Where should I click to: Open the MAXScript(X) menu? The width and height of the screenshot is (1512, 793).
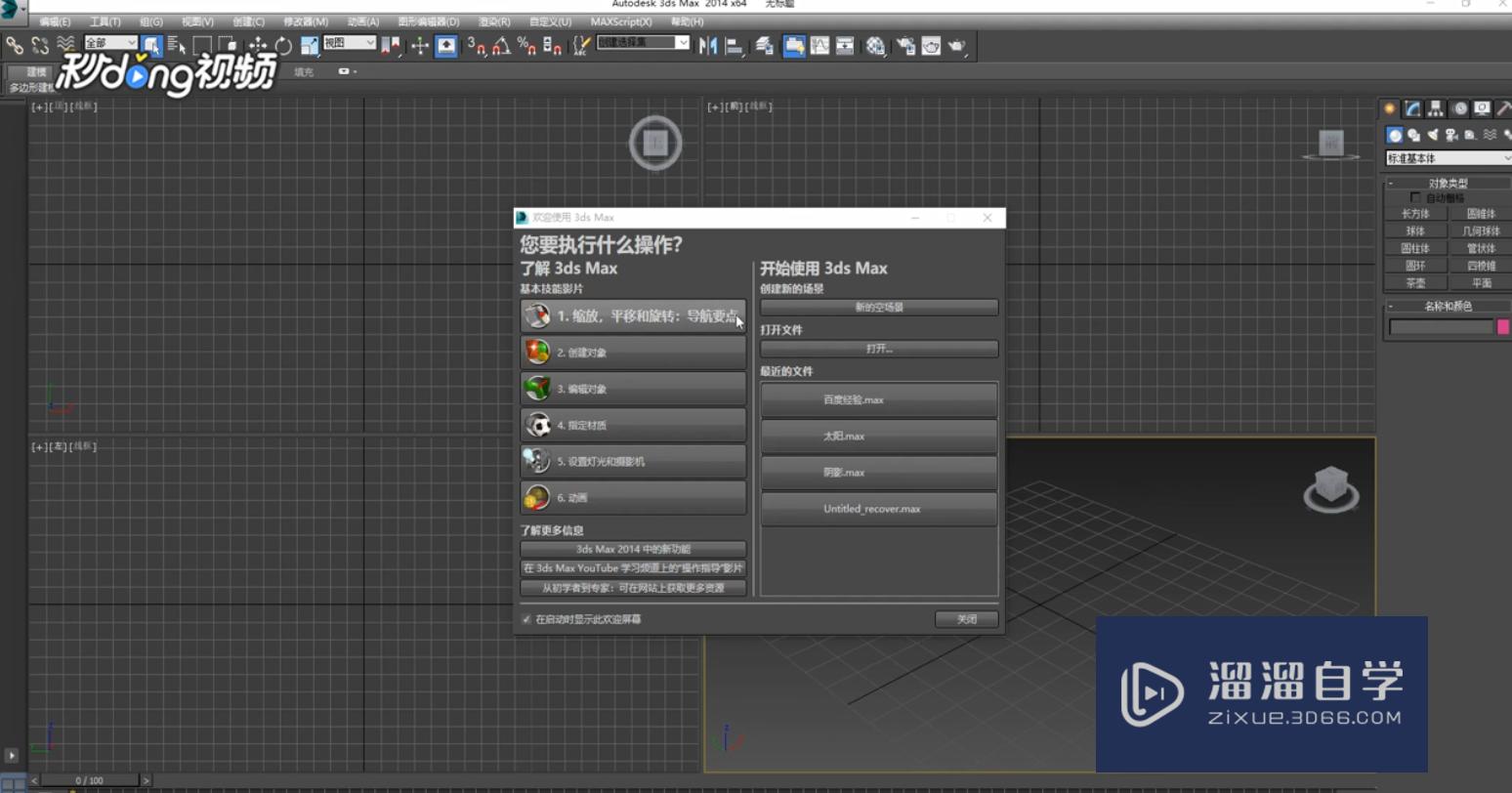coord(621,21)
